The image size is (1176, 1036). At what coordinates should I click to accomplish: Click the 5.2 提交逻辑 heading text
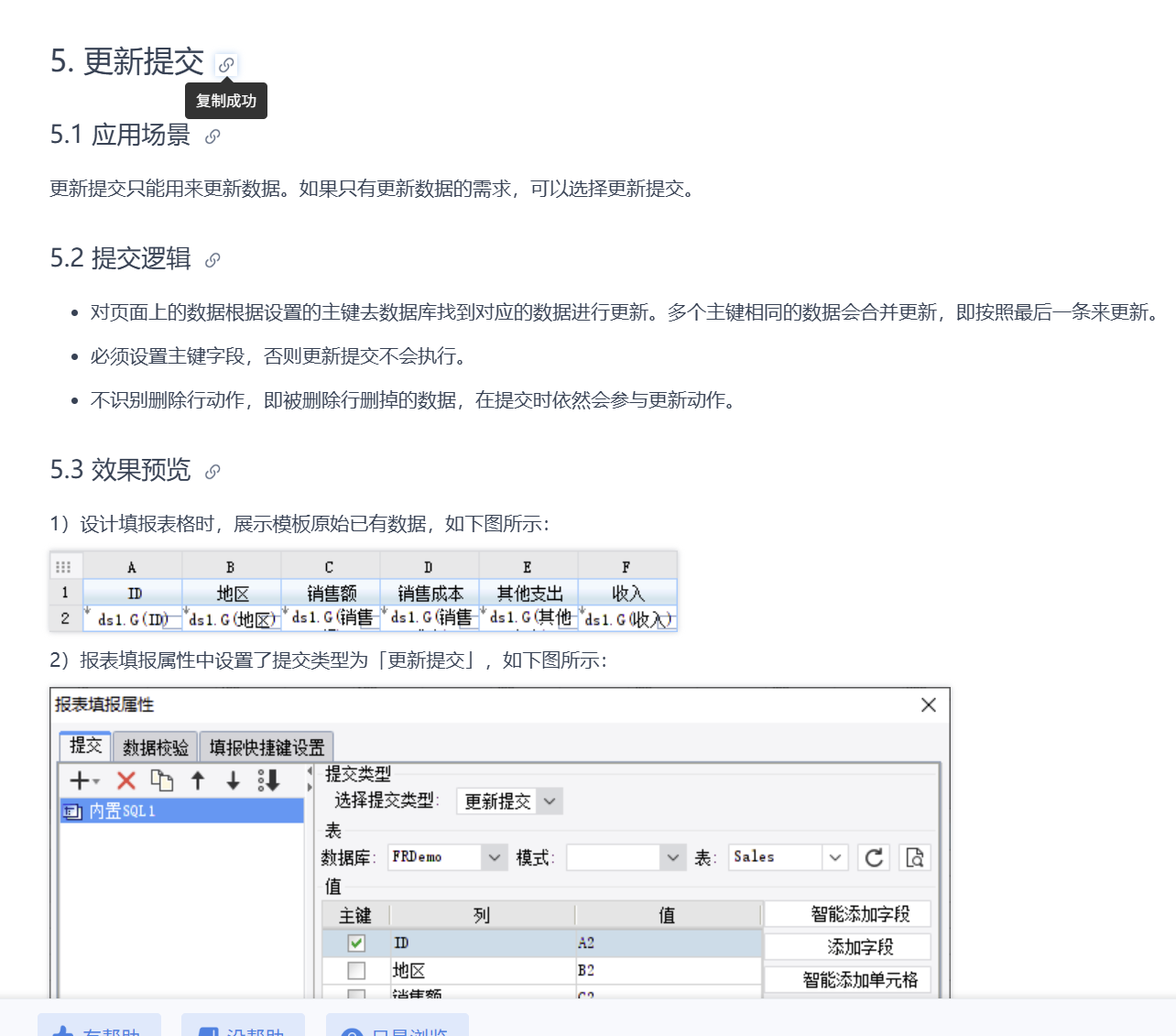click(x=121, y=259)
